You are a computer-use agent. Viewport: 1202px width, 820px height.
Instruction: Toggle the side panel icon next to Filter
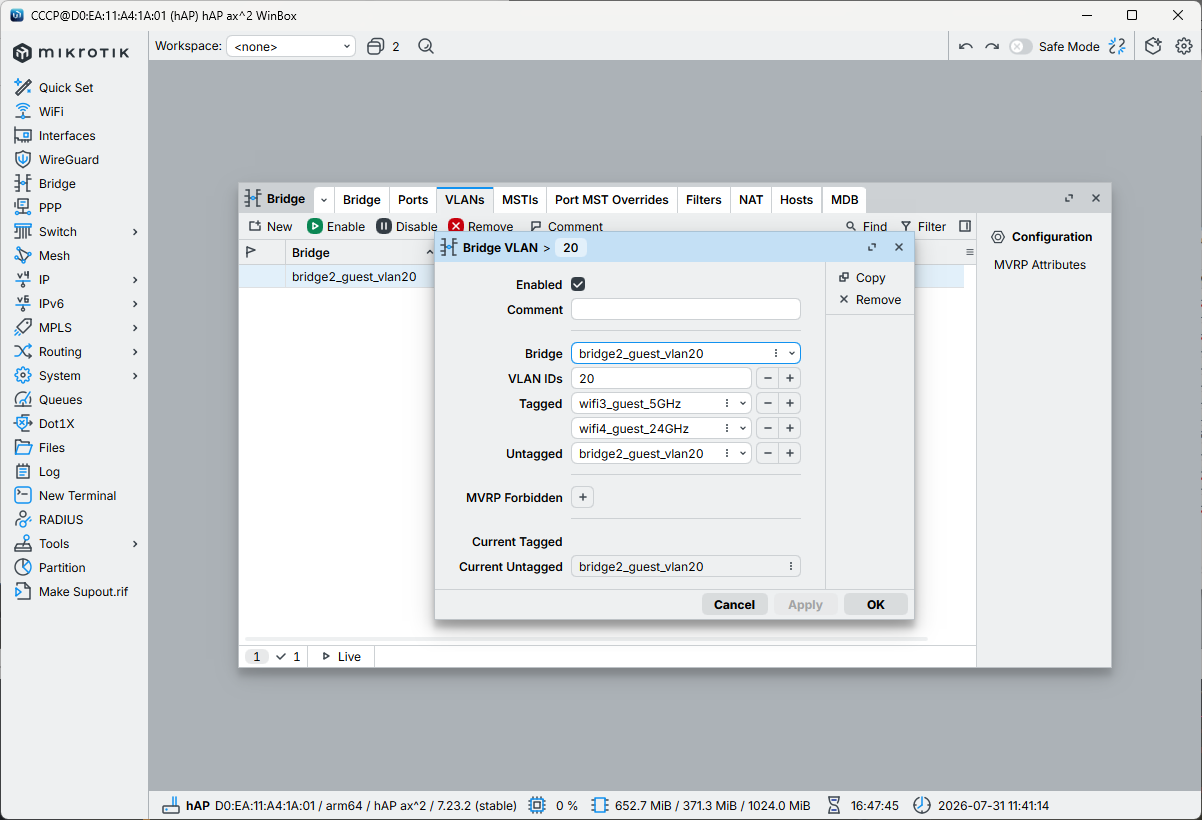click(965, 227)
